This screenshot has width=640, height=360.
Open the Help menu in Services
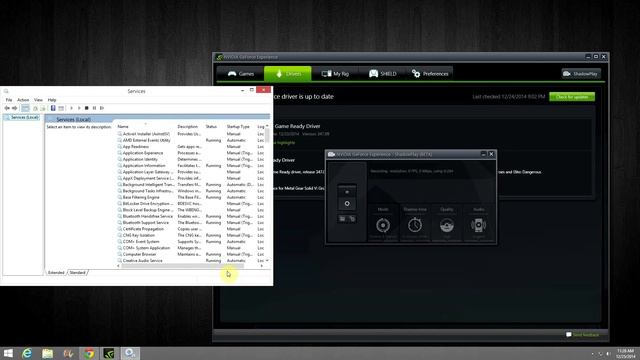(52, 100)
